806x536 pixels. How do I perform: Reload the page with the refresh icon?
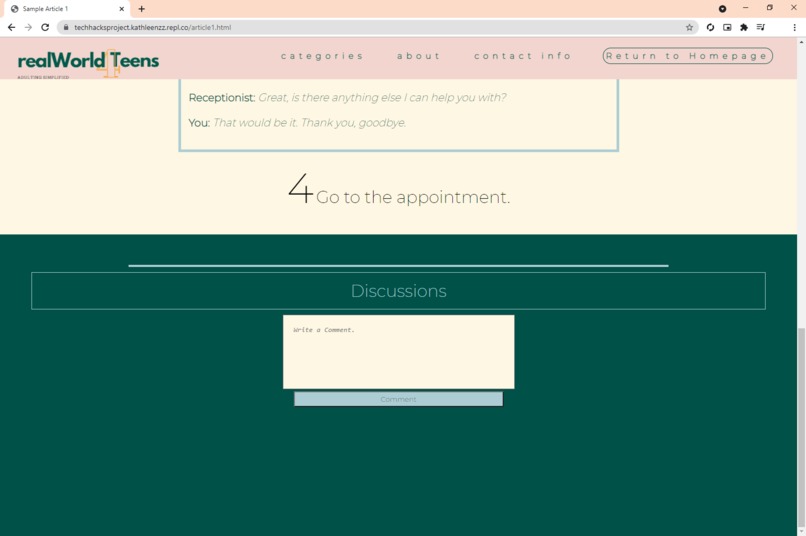point(45,27)
